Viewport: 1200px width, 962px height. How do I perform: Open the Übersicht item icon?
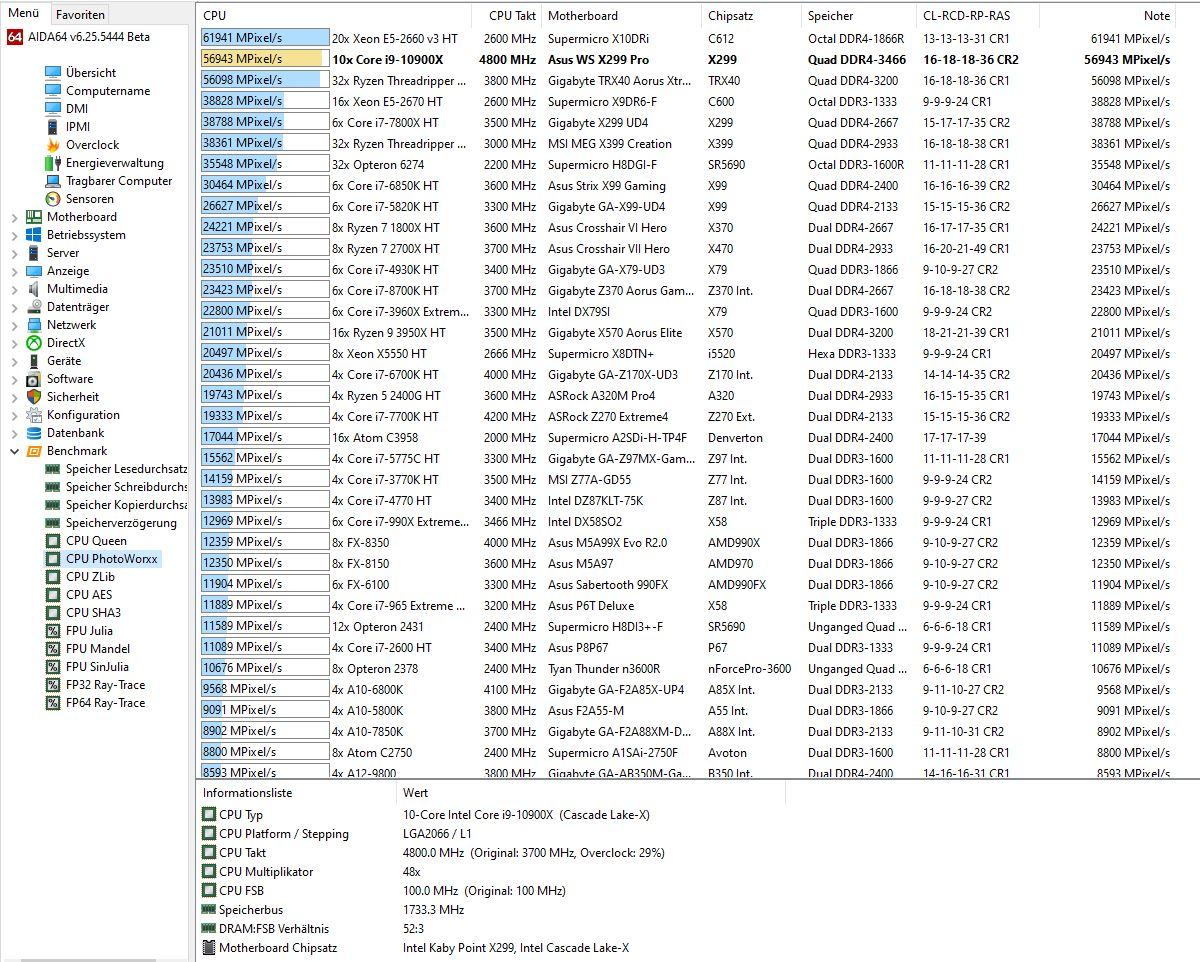53,73
